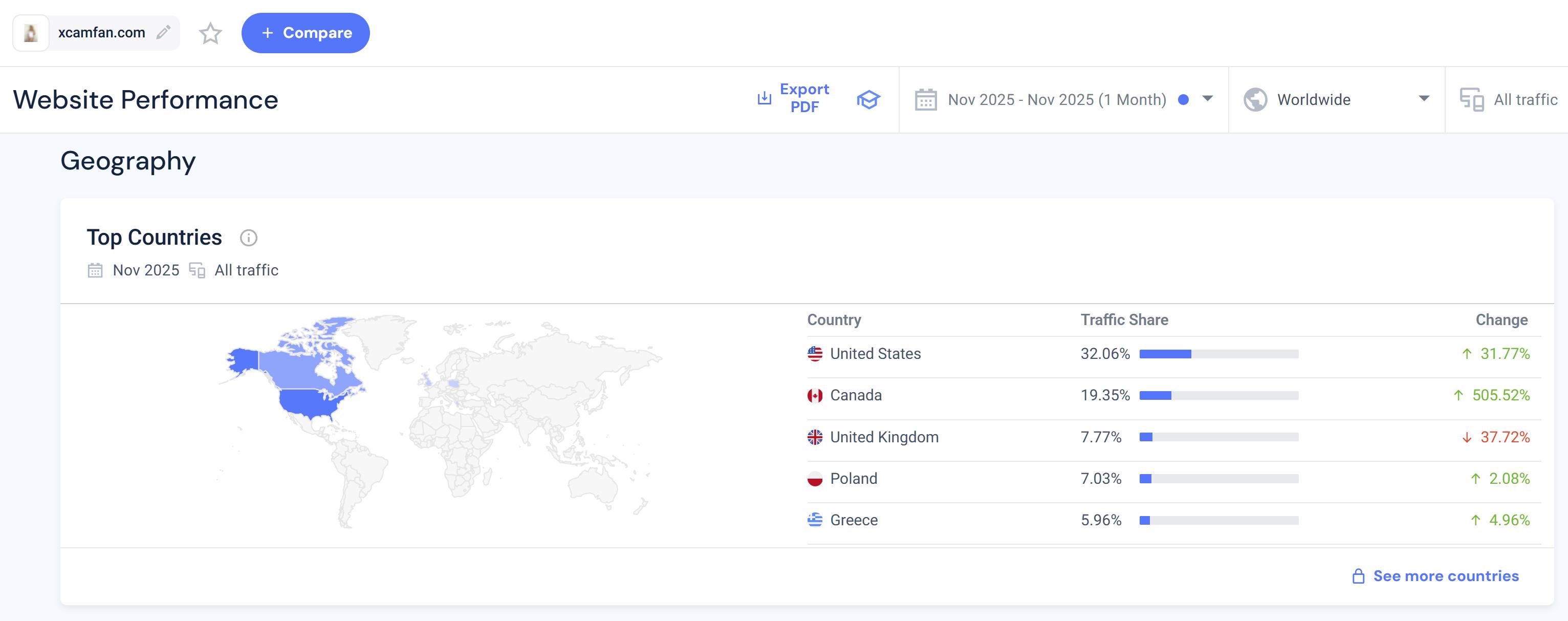This screenshot has width=1568, height=621.
Task: Click the calendar icon in date filter
Action: click(925, 99)
